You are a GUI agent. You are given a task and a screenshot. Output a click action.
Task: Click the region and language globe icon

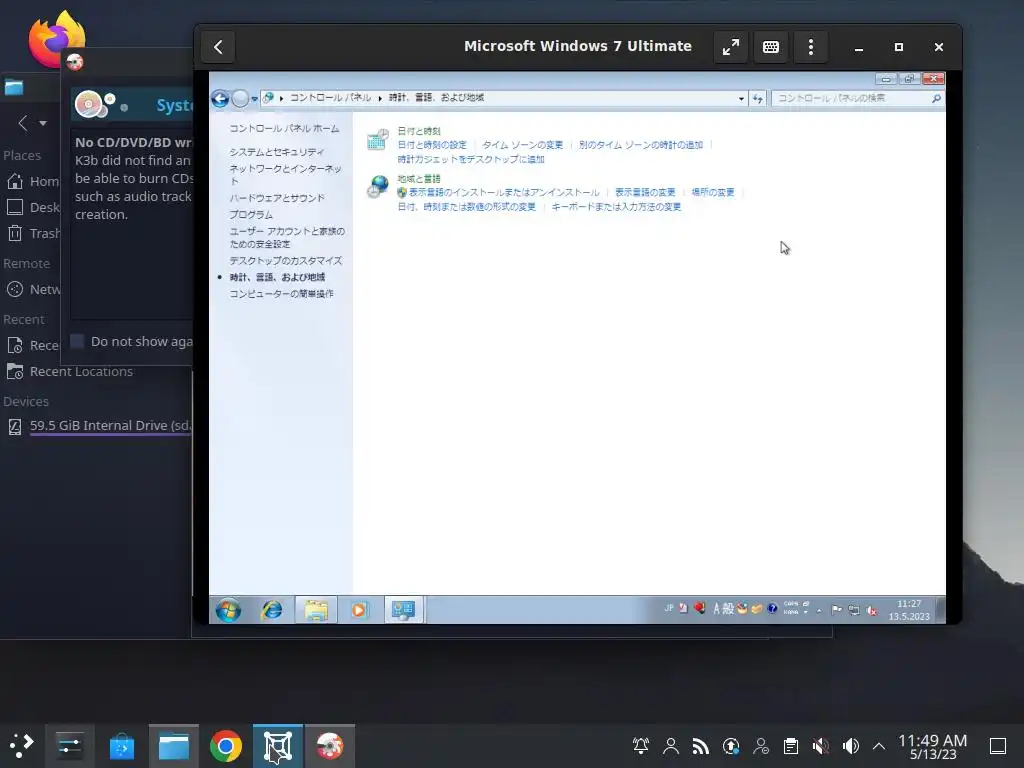(377, 186)
